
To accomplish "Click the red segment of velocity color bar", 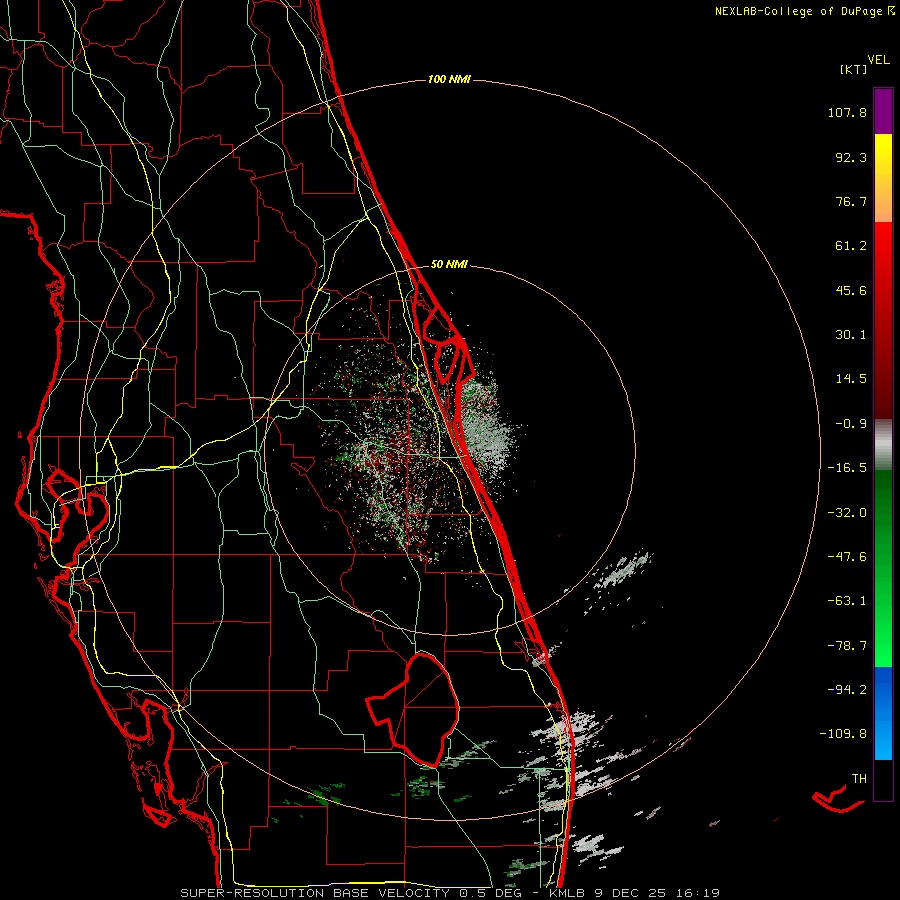I will [x=883, y=319].
